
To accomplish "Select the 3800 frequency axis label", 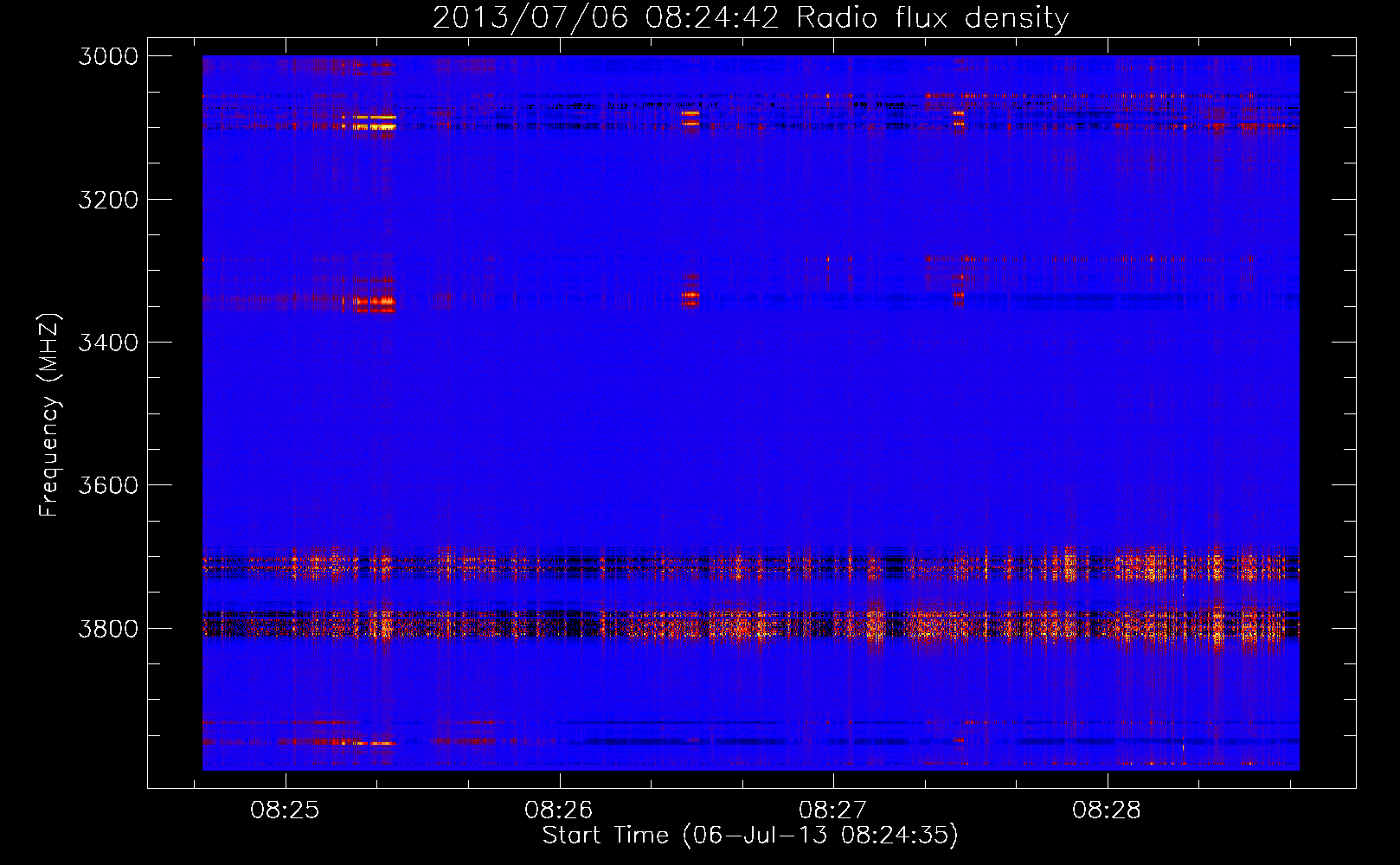I will 108,629.
